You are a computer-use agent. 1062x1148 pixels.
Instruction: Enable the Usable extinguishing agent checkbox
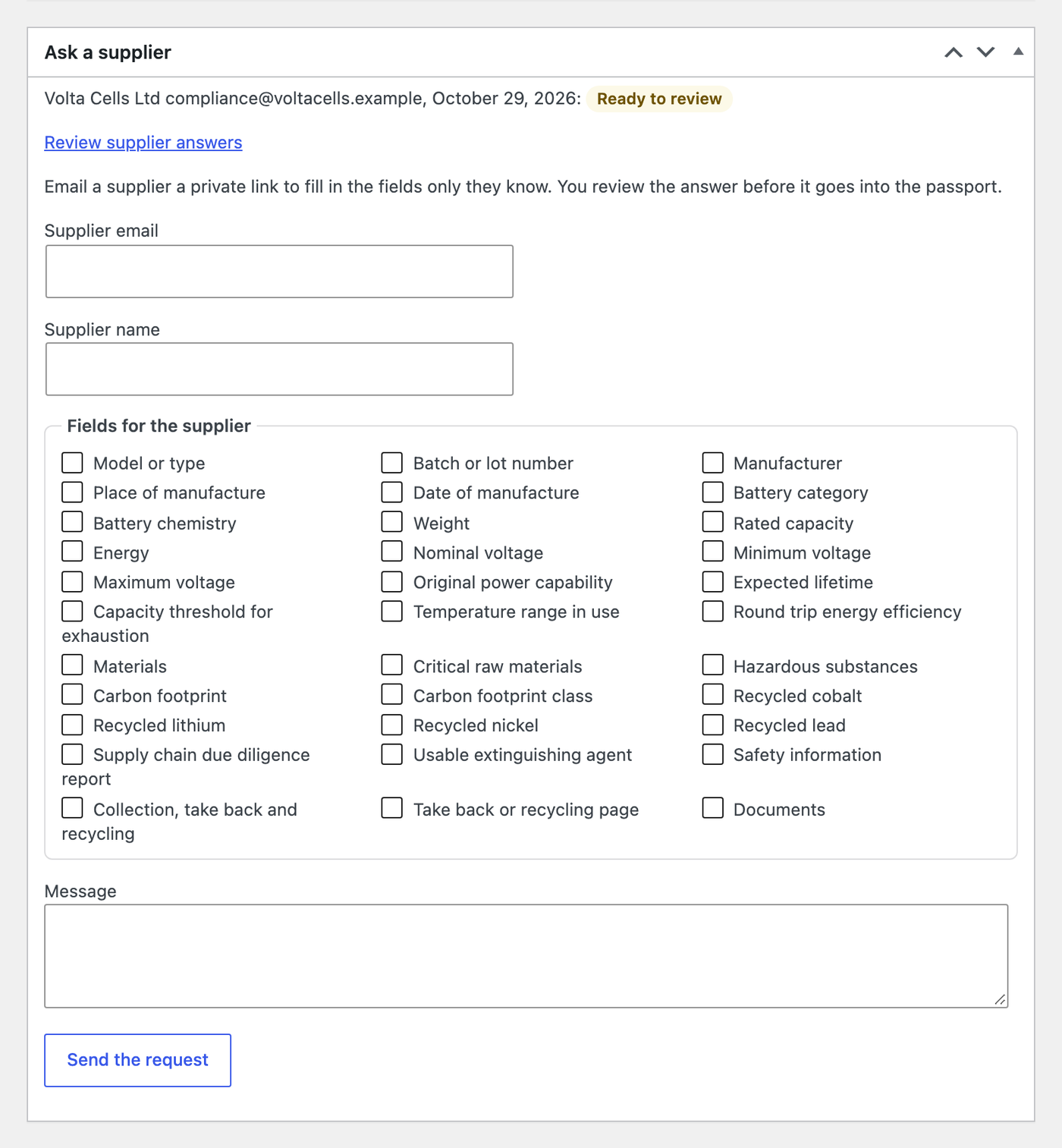coord(392,754)
